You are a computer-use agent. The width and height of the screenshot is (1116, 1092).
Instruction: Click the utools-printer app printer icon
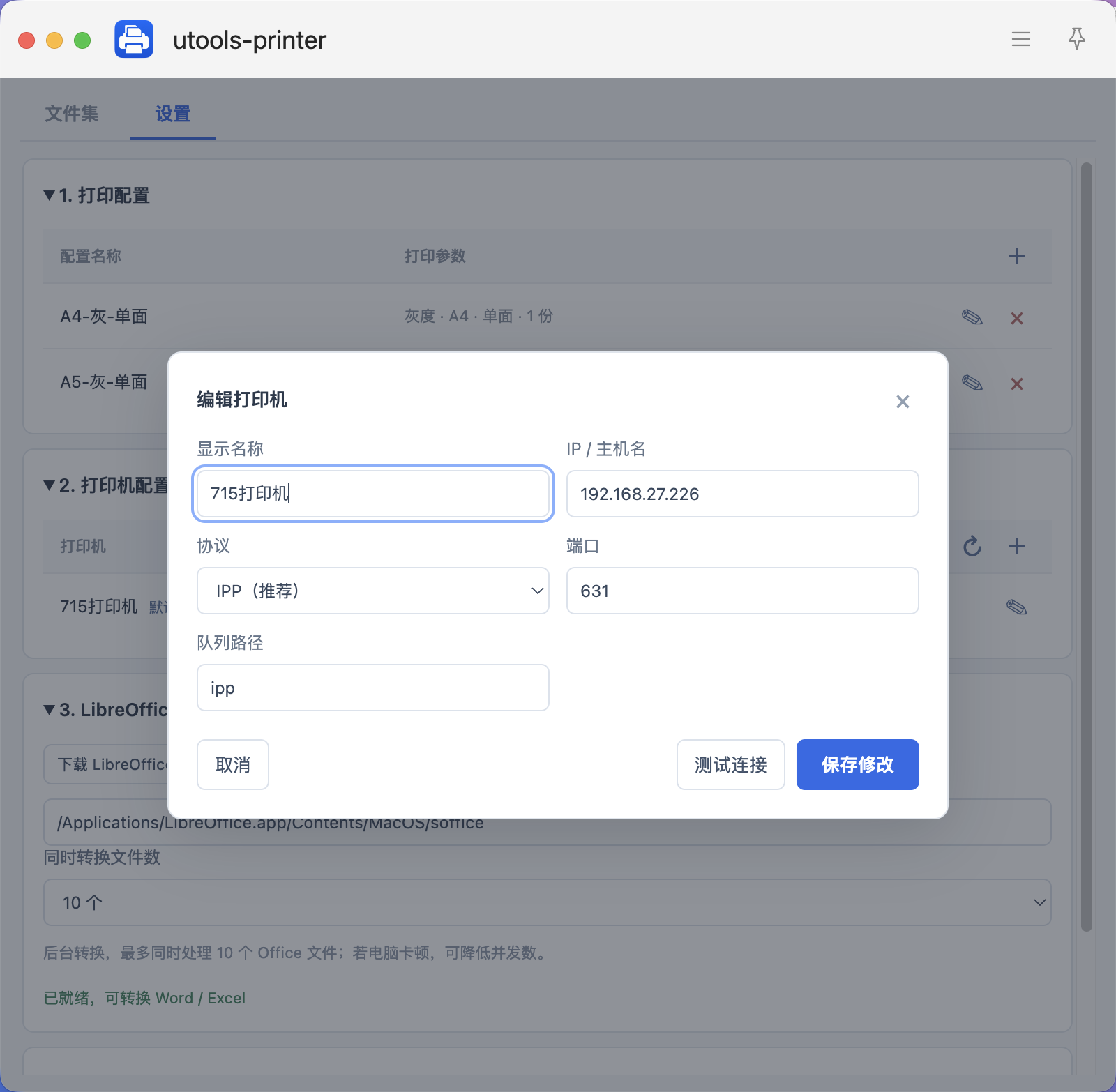[x=134, y=39]
